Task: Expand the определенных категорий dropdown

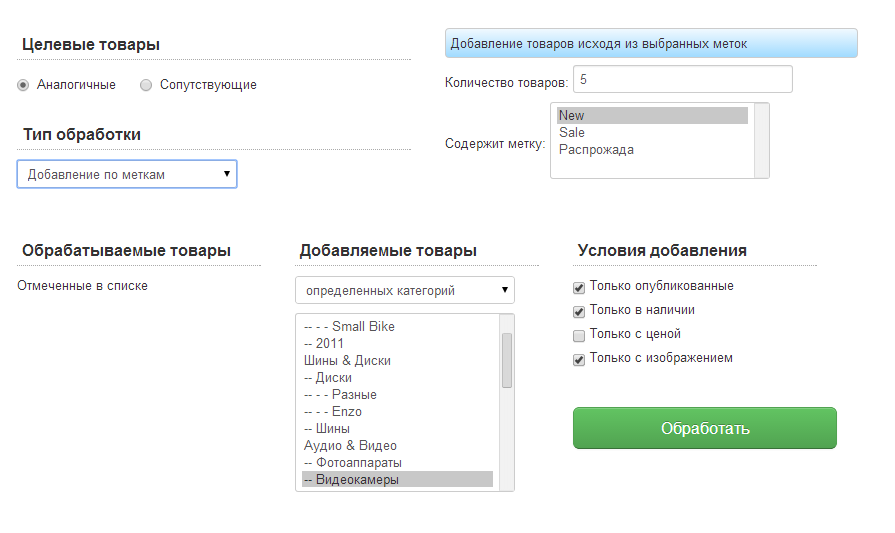Action: click(x=405, y=291)
